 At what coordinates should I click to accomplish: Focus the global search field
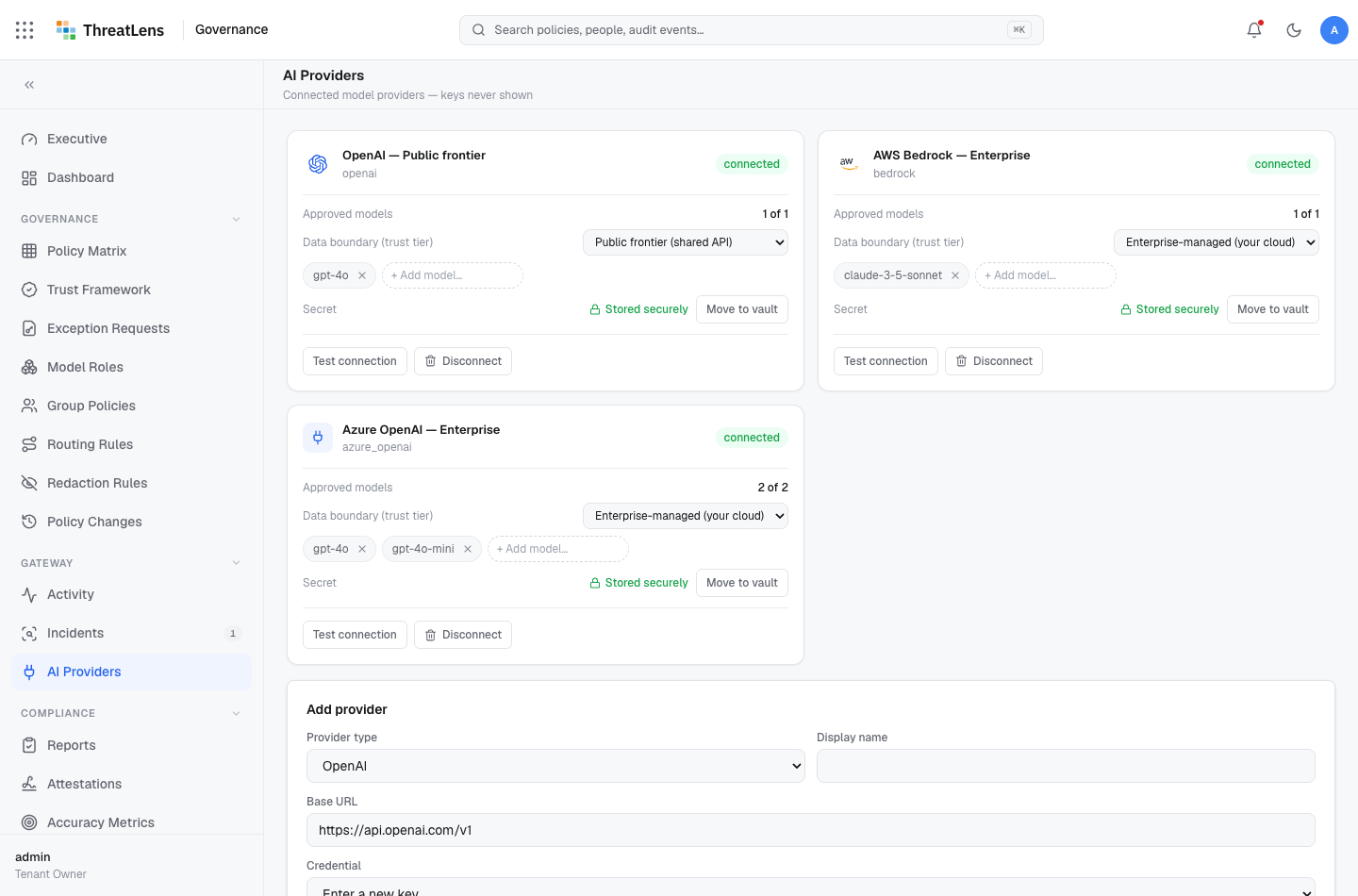click(751, 30)
